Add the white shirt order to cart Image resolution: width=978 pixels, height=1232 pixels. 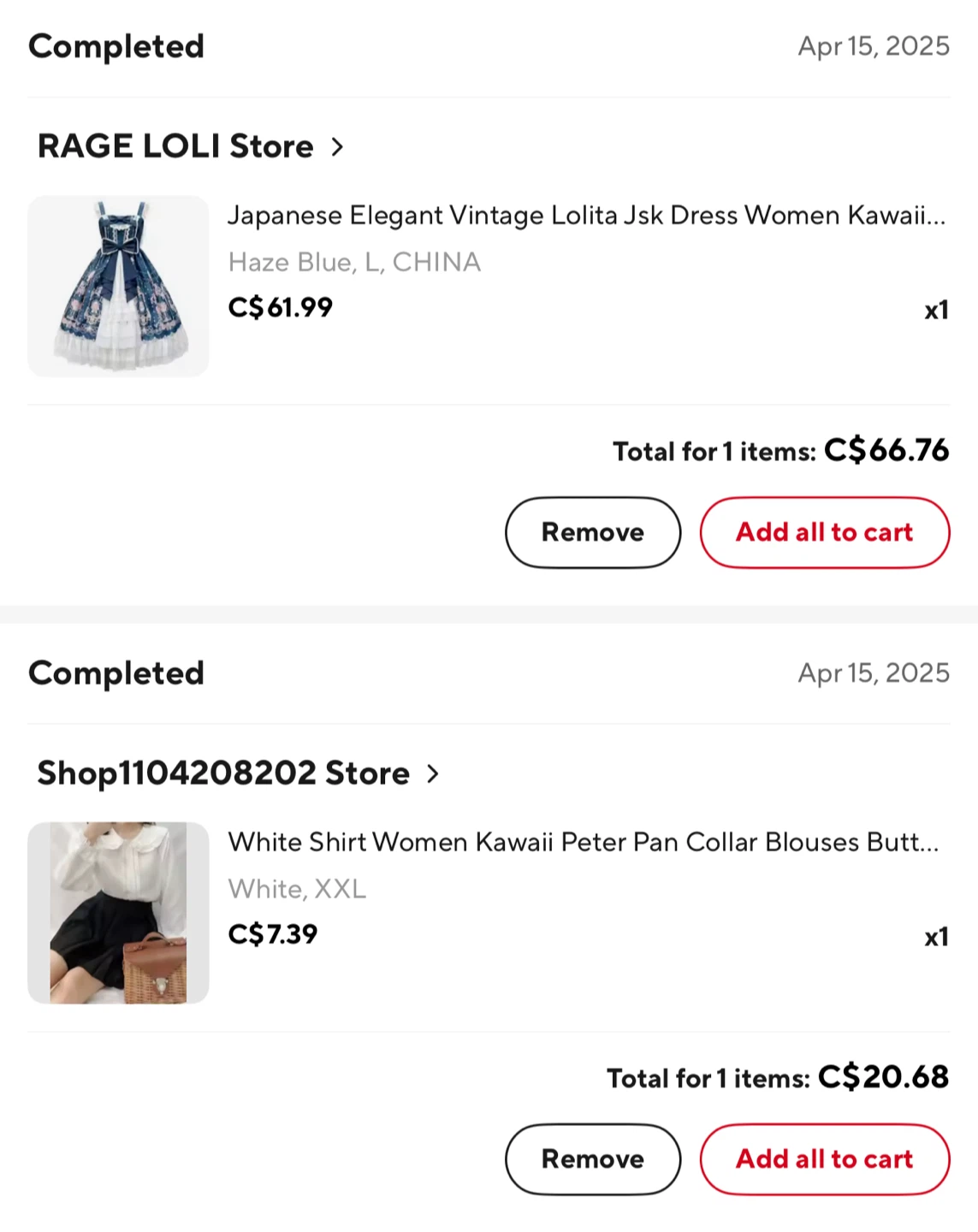pyautogui.click(x=824, y=1159)
